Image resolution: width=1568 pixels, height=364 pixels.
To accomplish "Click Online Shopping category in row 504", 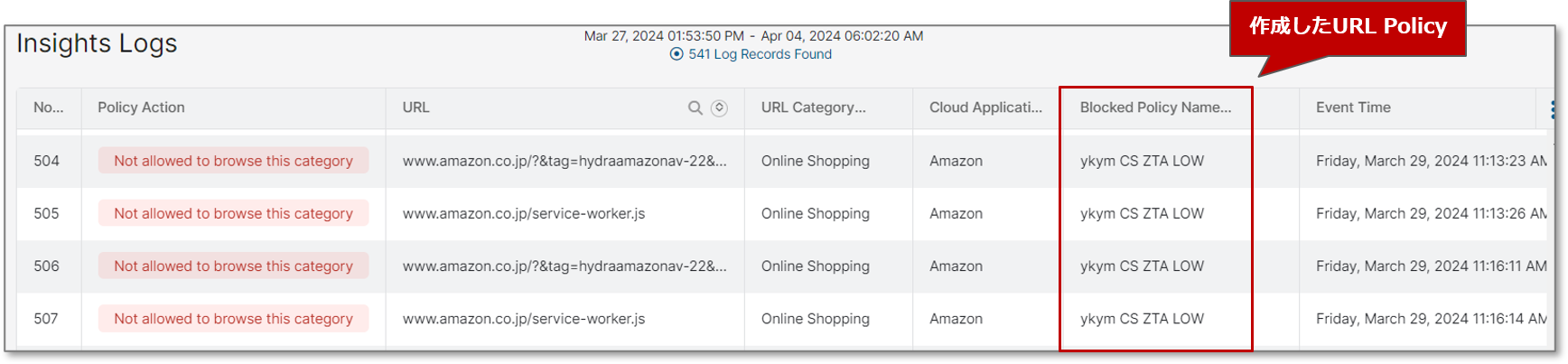I will 816,161.
